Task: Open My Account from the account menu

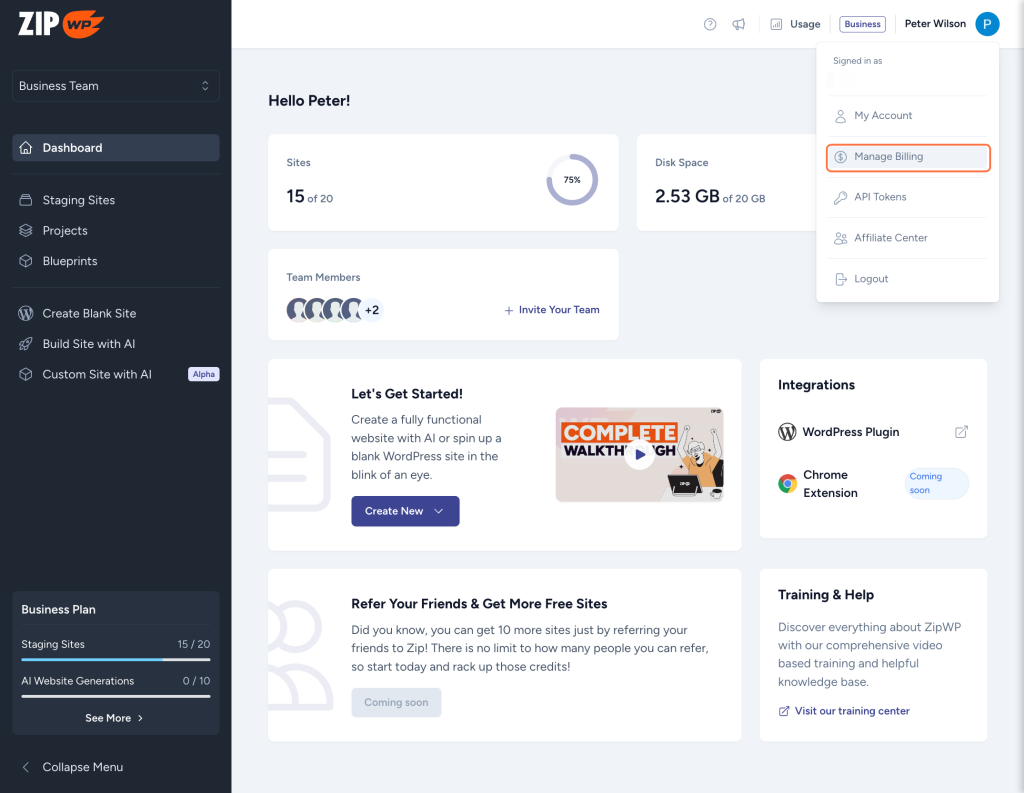Action: [x=881, y=115]
